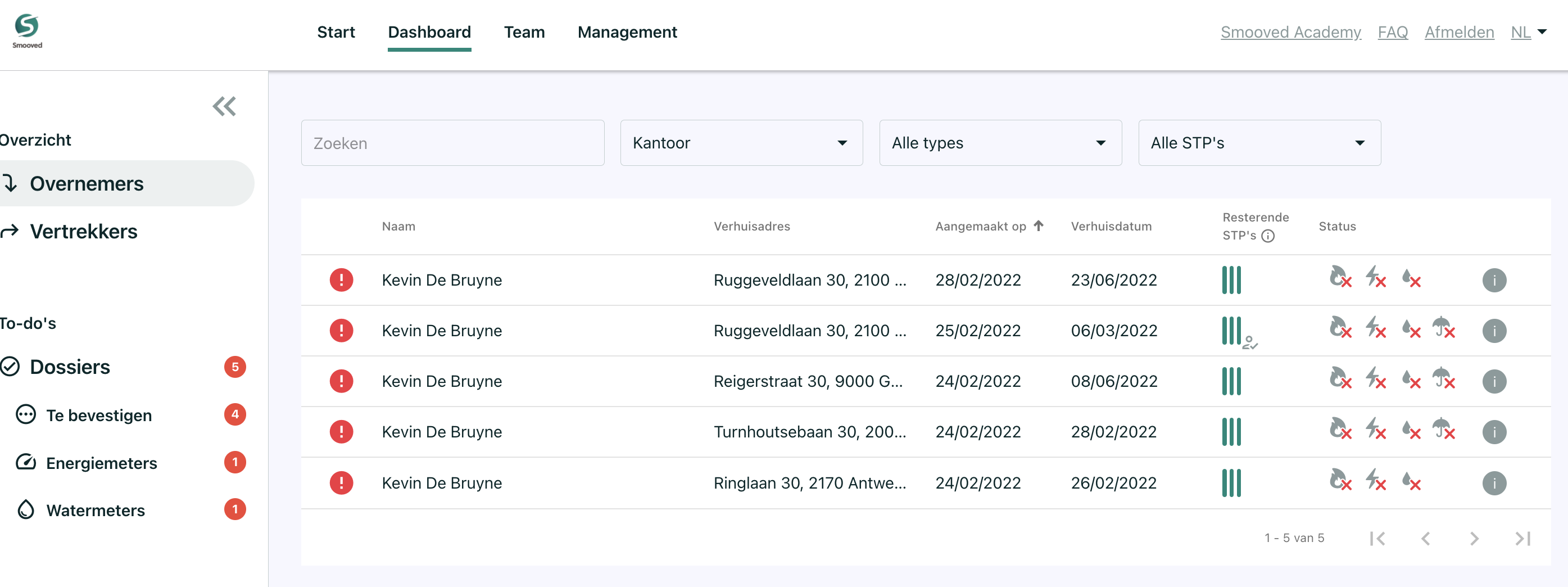Click gas status icon in 23/06/2022 row
The width and height of the screenshot is (1568, 587).
pos(1340,277)
